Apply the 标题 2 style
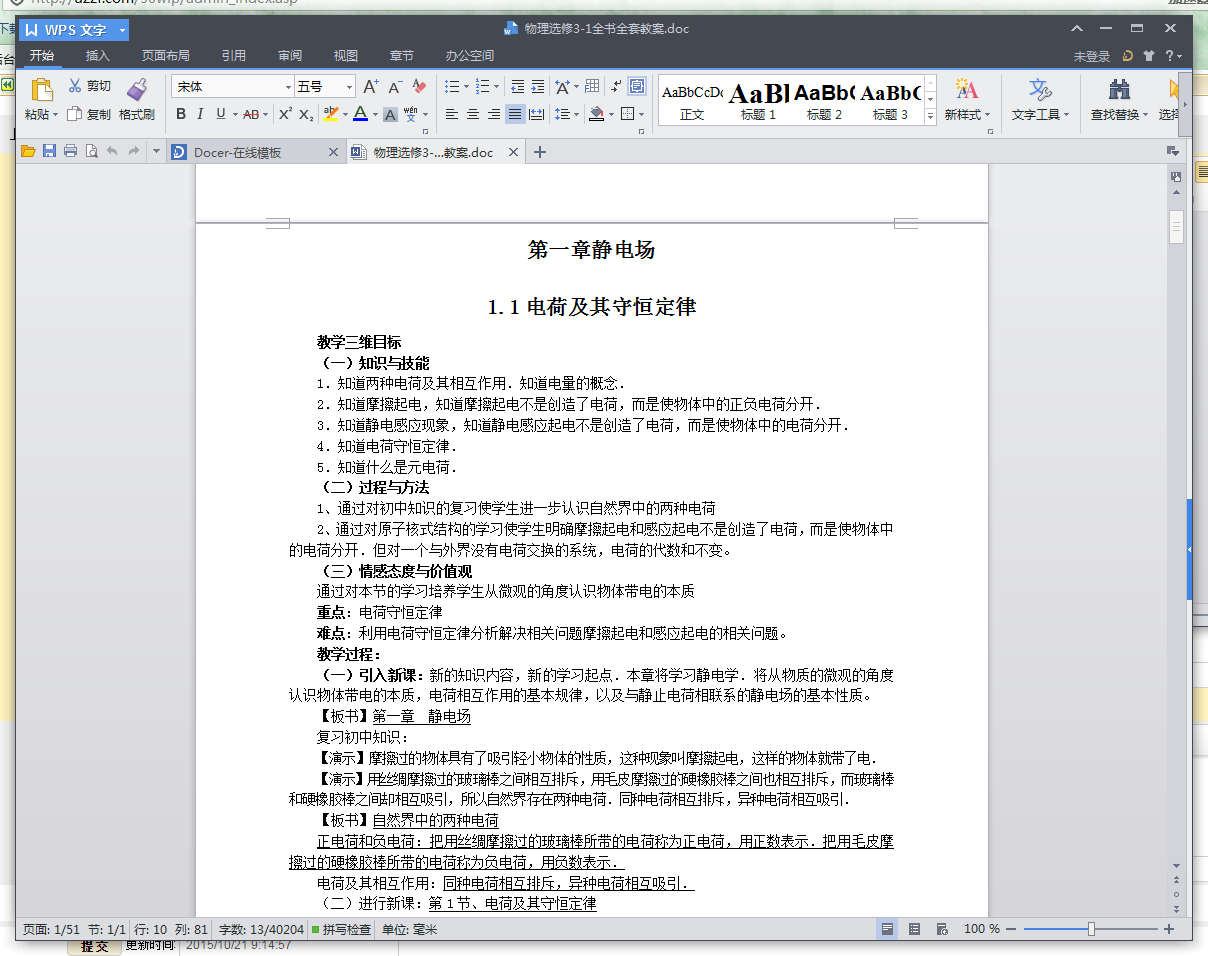1208x956 pixels. (x=824, y=101)
